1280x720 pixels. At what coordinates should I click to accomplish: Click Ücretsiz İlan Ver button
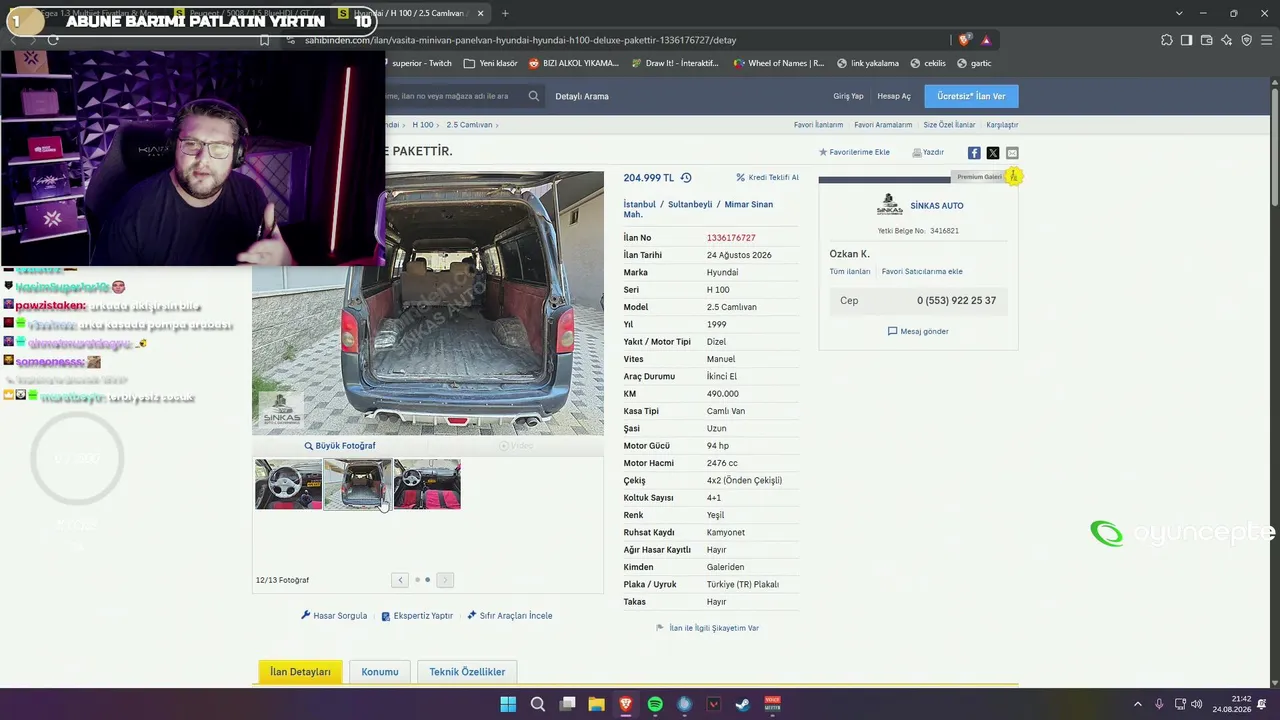(971, 96)
